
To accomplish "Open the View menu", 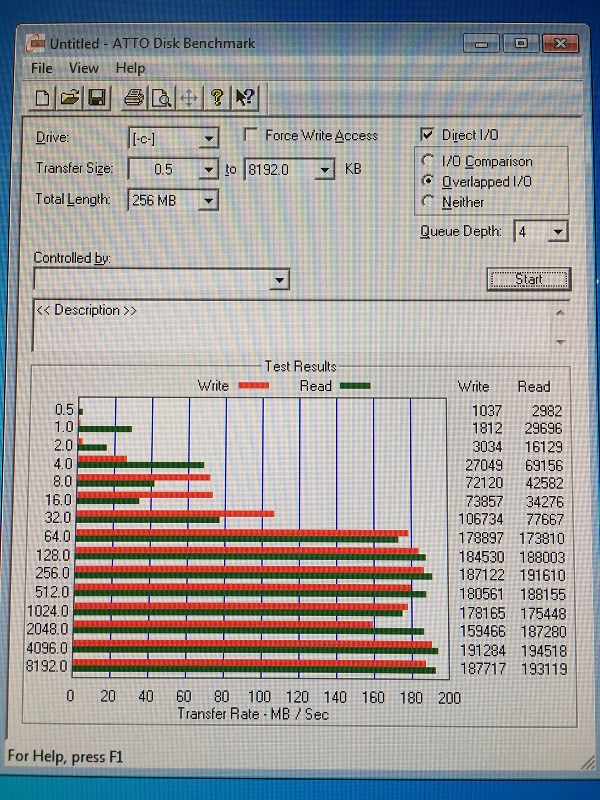I will [83, 68].
